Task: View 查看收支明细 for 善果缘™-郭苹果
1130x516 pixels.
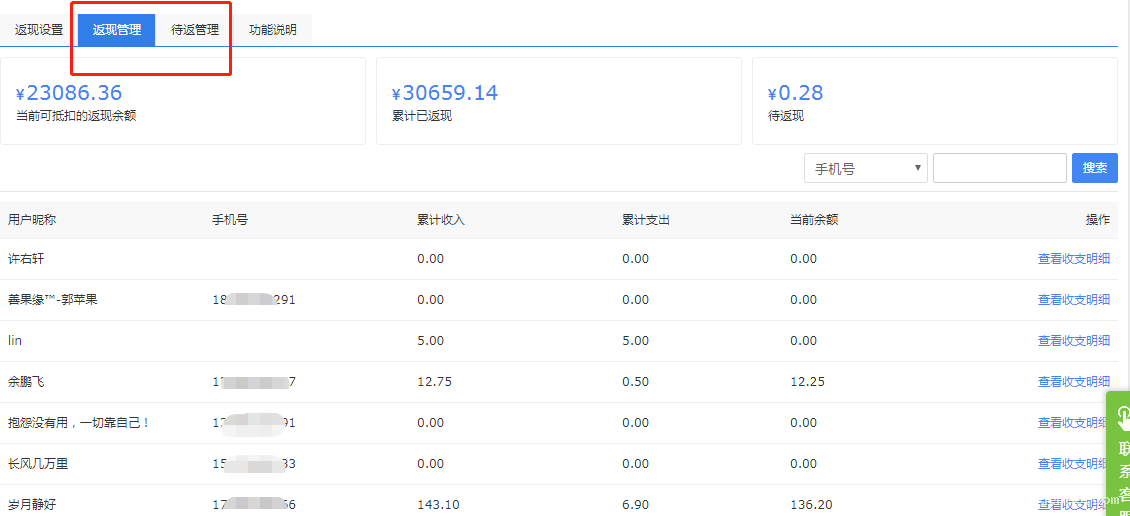Action: coord(1073,300)
